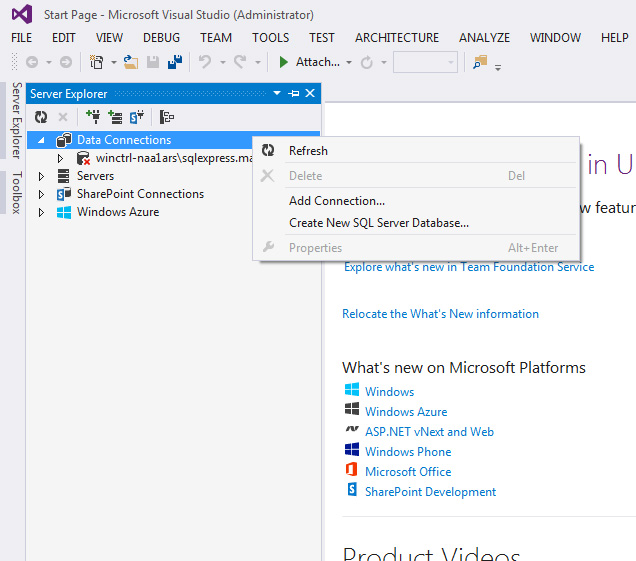Refresh Server Explorer using panel toolbar icon

click(41, 117)
